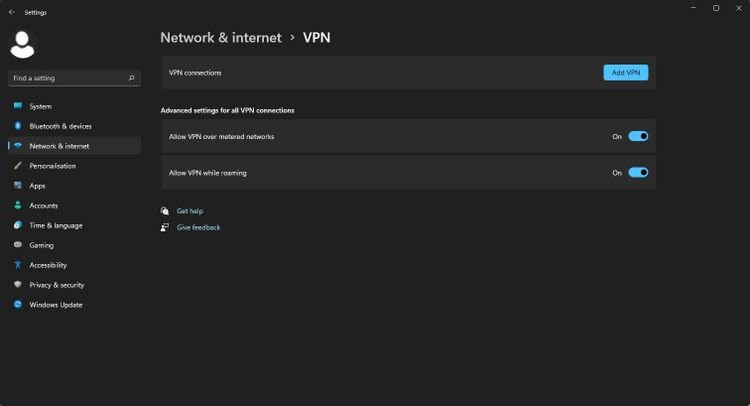Click the Accessibility figure icon
This screenshot has width=750, height=406.
(x=18, y=264)
